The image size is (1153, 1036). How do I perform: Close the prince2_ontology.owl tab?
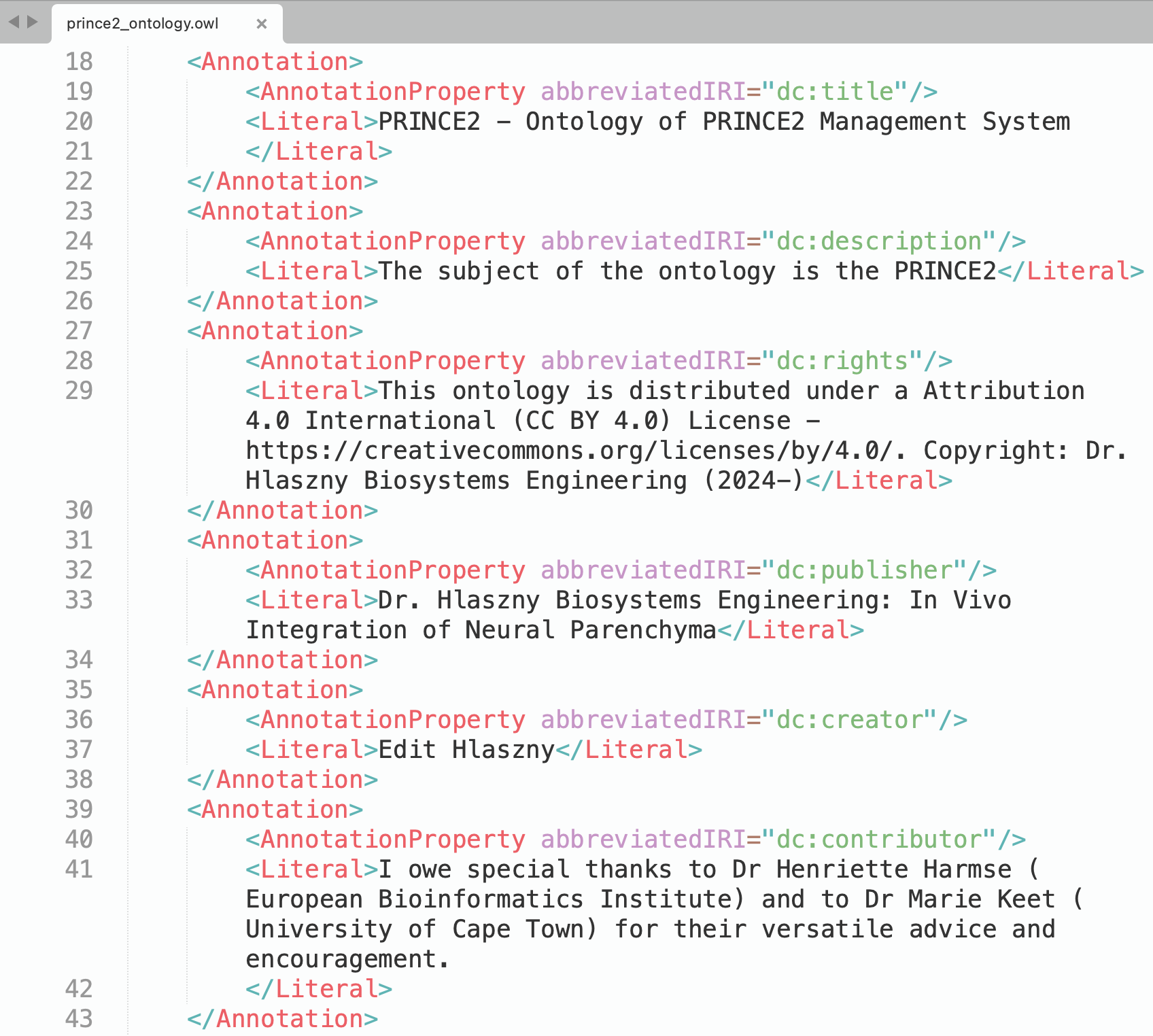click(262, 24)
